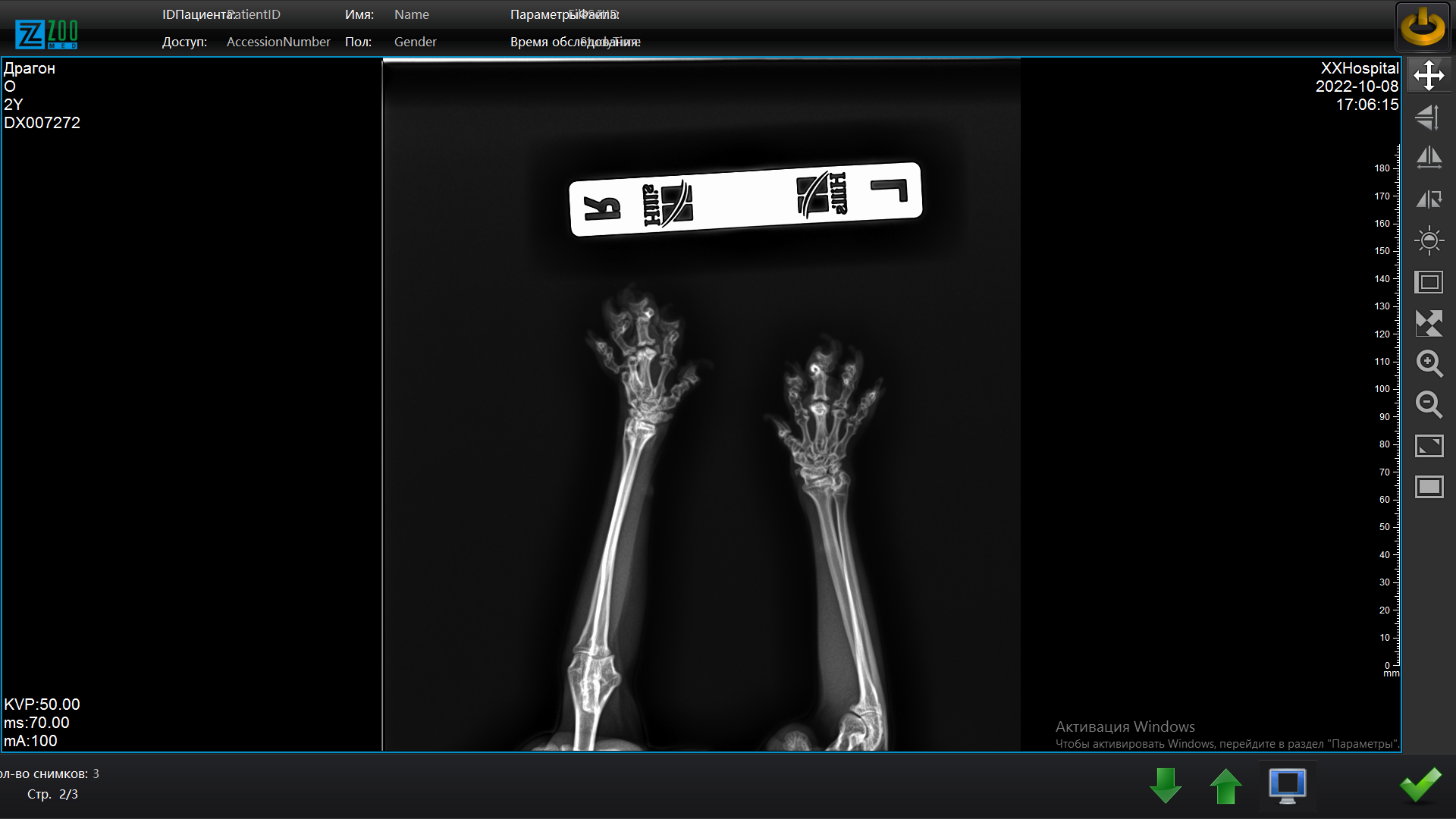The width and height of the screenshot is (1456, 819).
Task: Click the 'DX007272' identifier text
Action: click(42, 123)
